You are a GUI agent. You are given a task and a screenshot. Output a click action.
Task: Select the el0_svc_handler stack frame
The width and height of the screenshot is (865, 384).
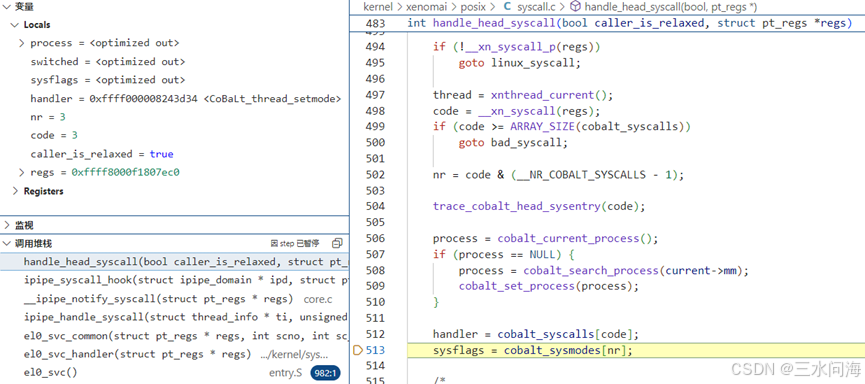coord(174,354)
